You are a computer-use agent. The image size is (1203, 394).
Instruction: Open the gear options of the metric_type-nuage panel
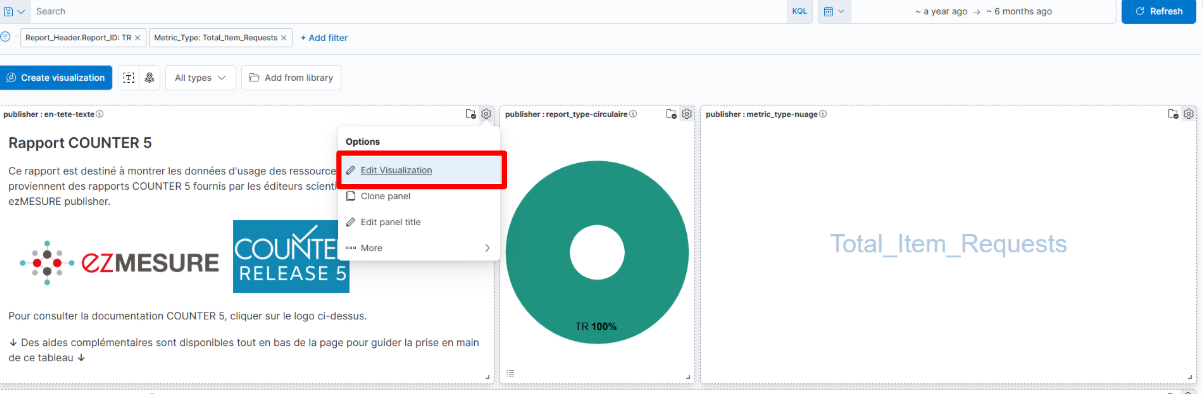(x=1189, y=114)
